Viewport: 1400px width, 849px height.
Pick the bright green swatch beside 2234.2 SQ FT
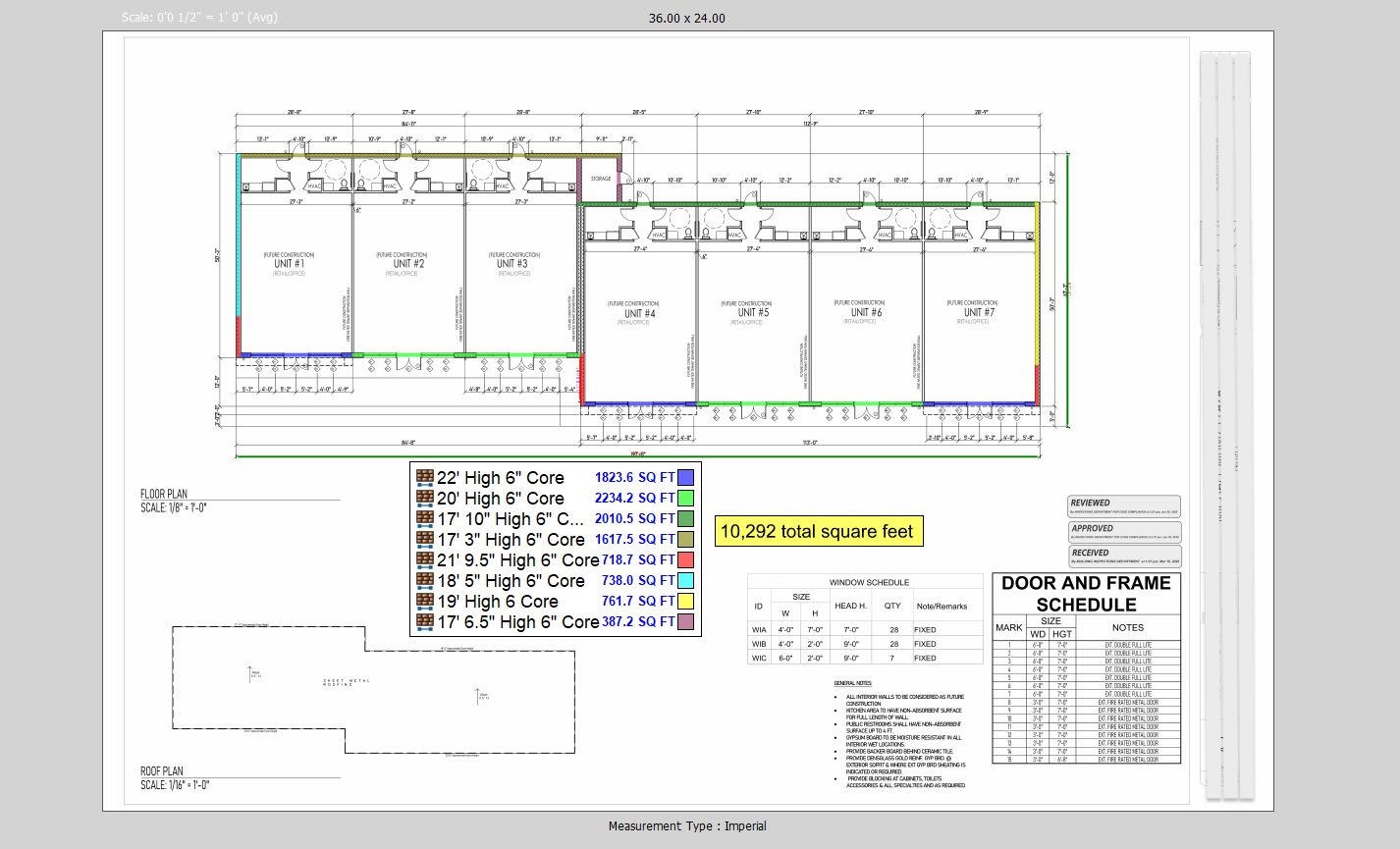(x=686, y=498)
